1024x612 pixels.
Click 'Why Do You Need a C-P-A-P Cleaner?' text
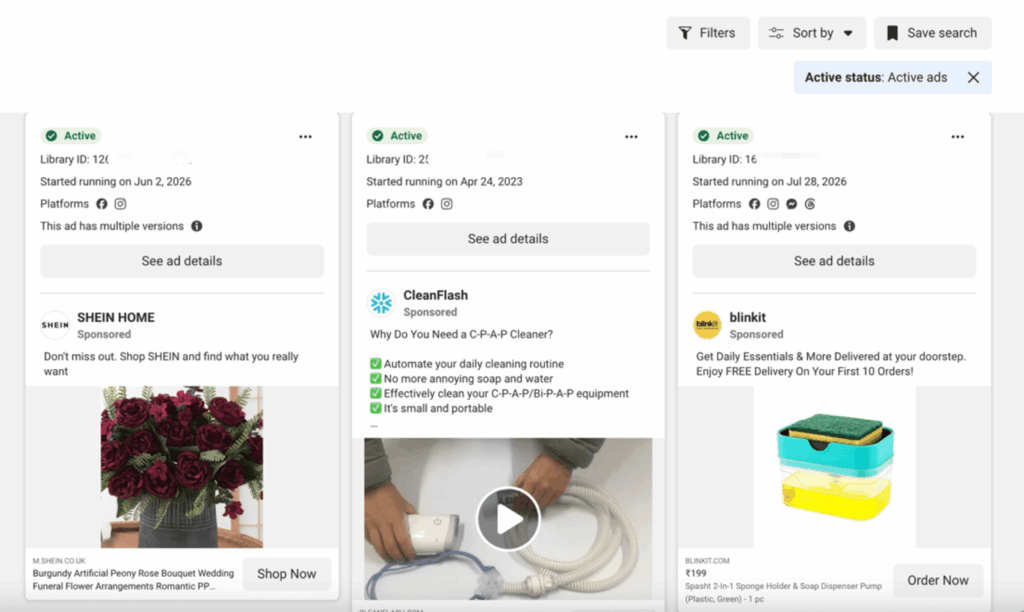pyautogui.click(x=462, y=334)
